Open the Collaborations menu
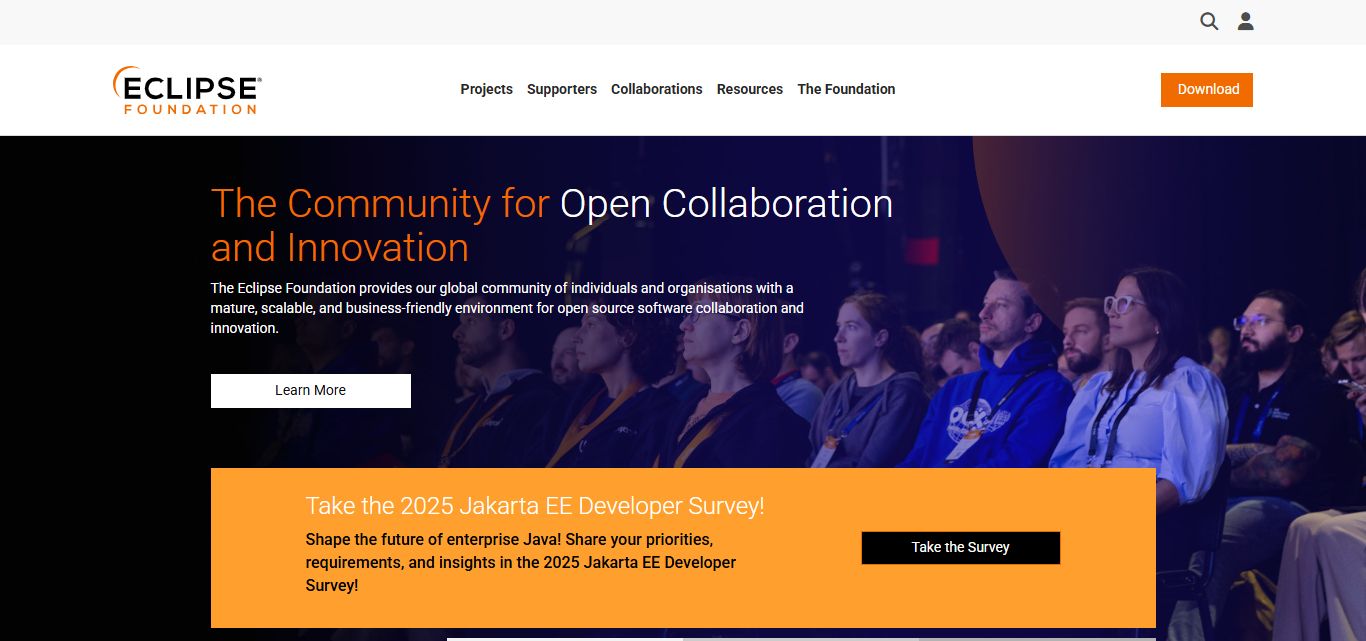 (657, 89)
